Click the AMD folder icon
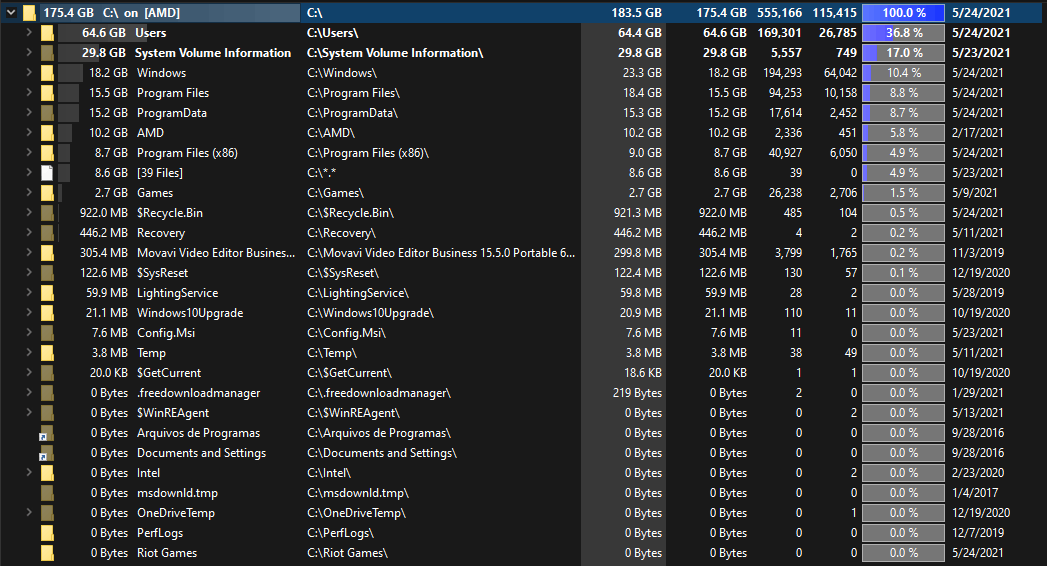Screen dimensions: 1047x566 point(47,133)
